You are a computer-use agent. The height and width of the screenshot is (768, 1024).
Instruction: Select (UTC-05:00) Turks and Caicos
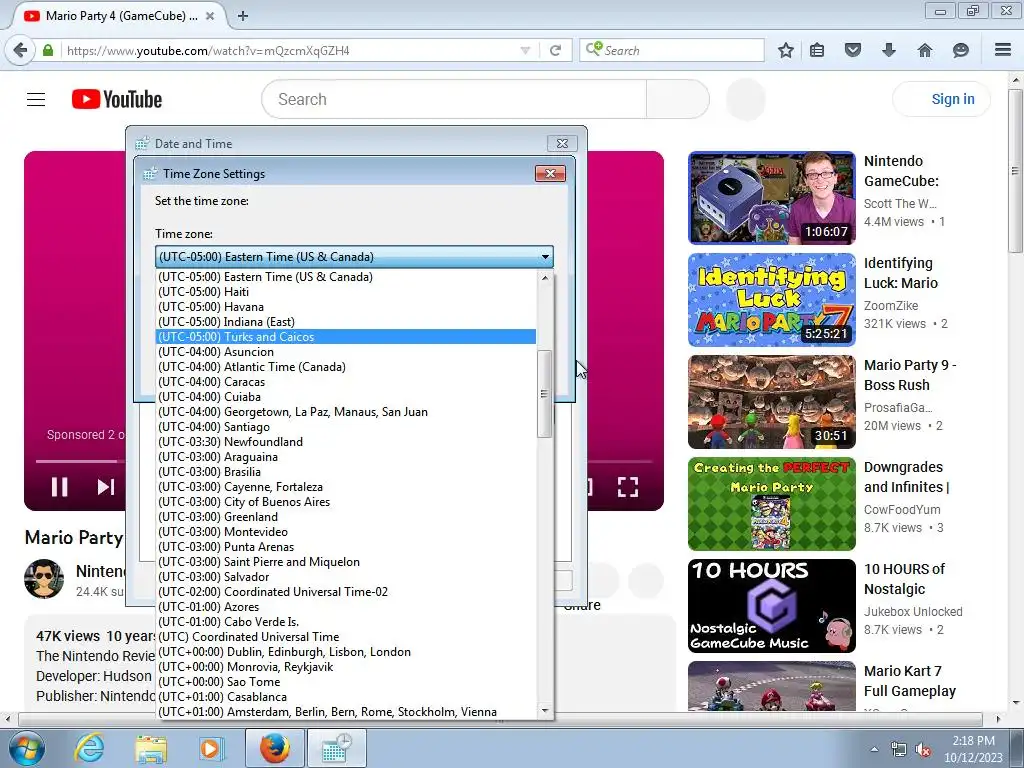(345, 337)
